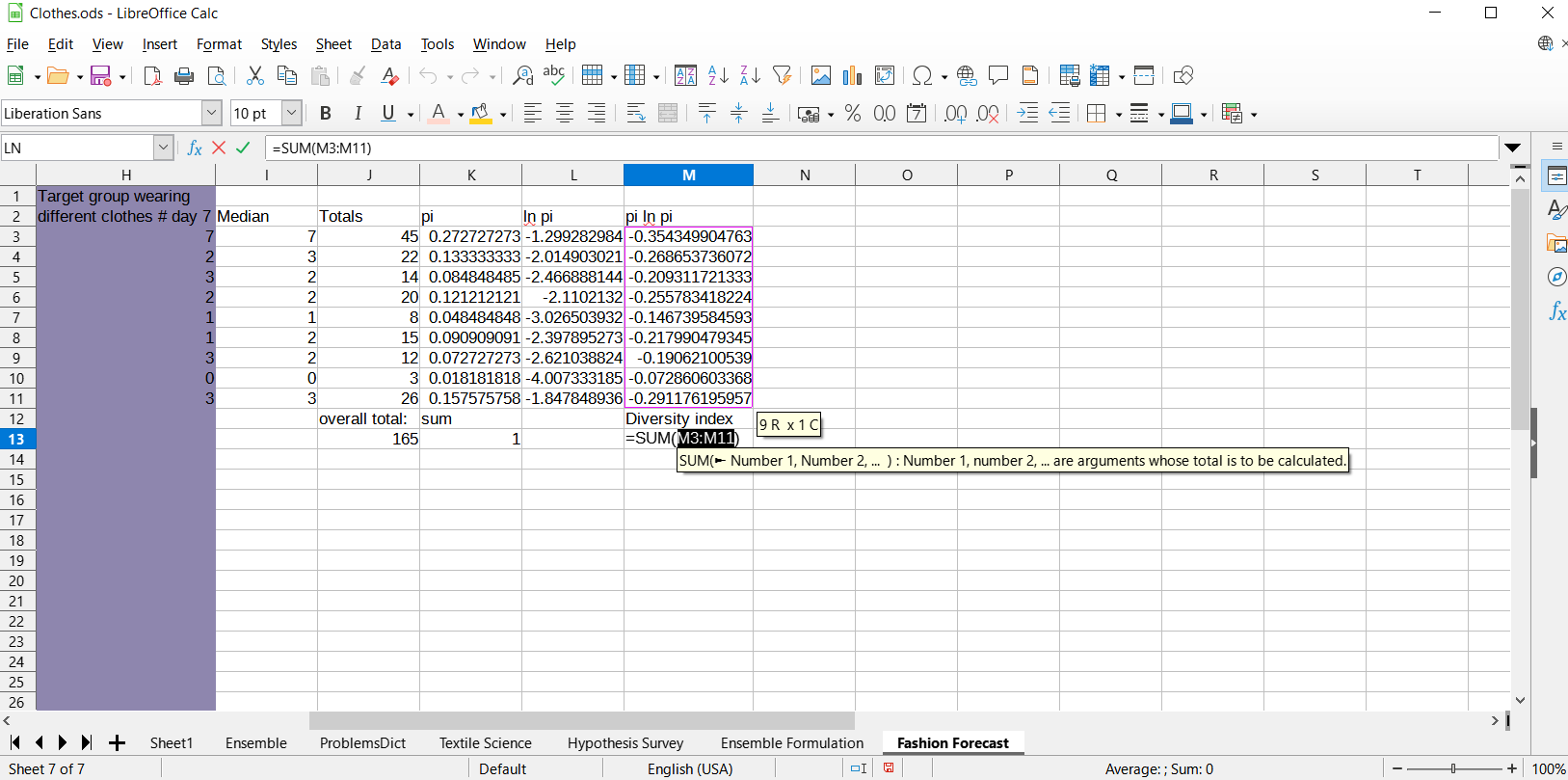This screenshot has width=1568, height=780.
Task: Select column M header
Action: (688, 175)
